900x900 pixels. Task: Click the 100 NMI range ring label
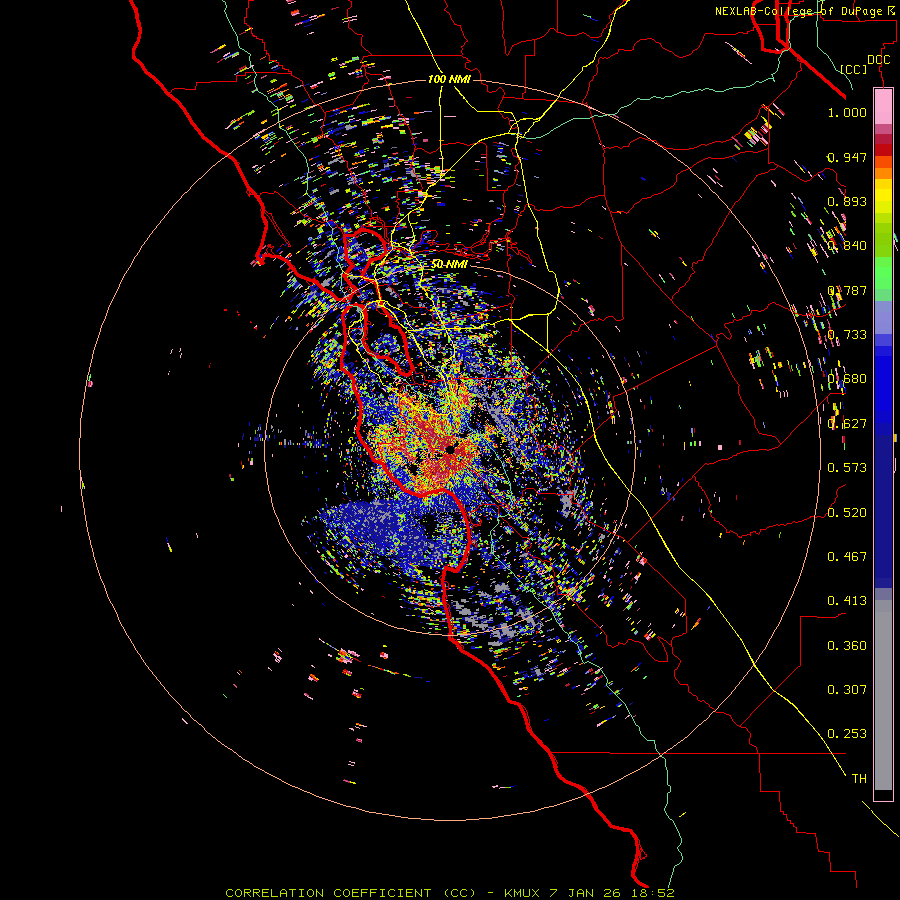coord(449,79)
